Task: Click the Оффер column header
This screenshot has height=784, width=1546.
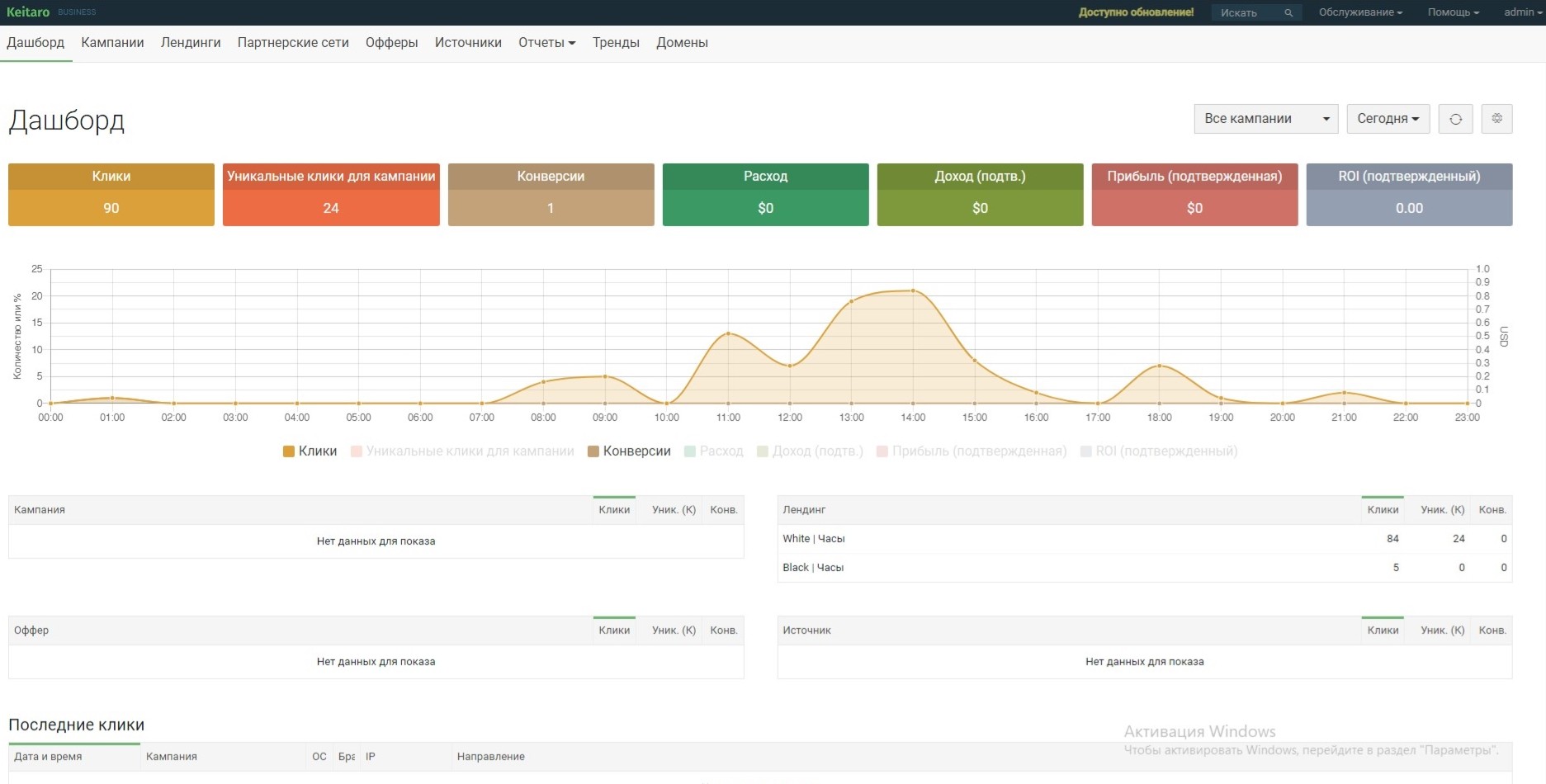Action: coord(300,631)
